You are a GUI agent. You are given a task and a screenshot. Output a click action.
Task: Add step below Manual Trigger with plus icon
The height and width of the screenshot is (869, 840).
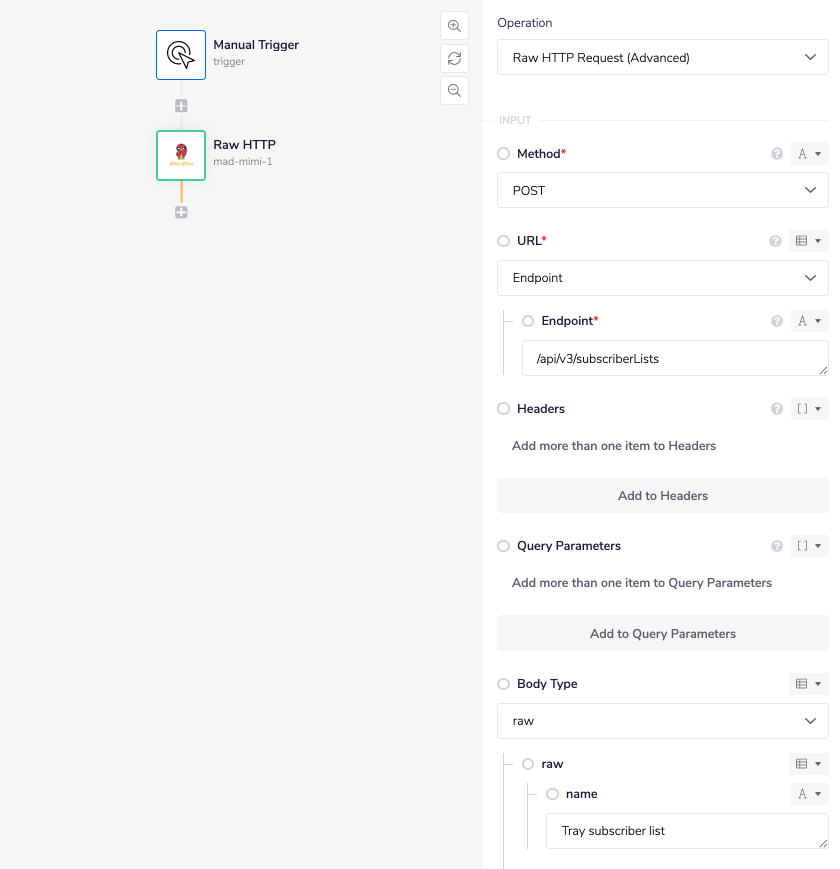(181, 106)
